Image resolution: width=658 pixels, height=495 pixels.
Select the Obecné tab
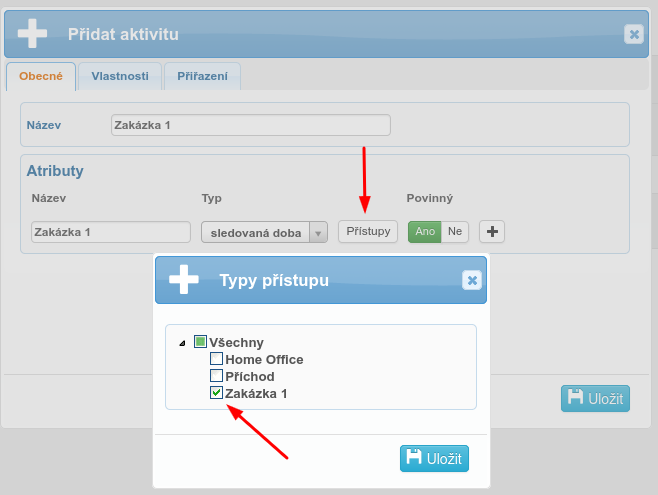(41, 76)
